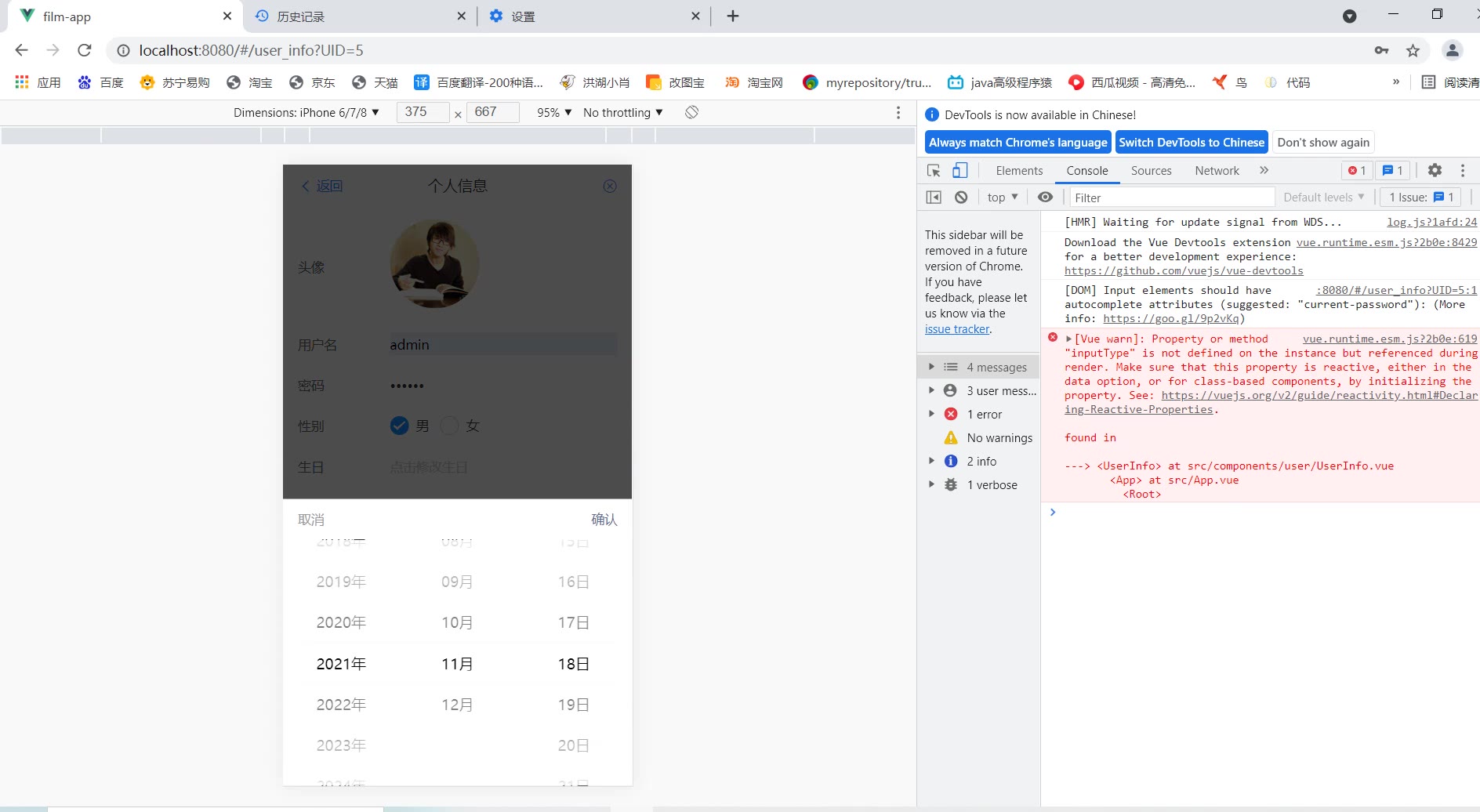Switch to the Elements tab
This screenshot has height=812, width=1480.
coord(1019,170)
